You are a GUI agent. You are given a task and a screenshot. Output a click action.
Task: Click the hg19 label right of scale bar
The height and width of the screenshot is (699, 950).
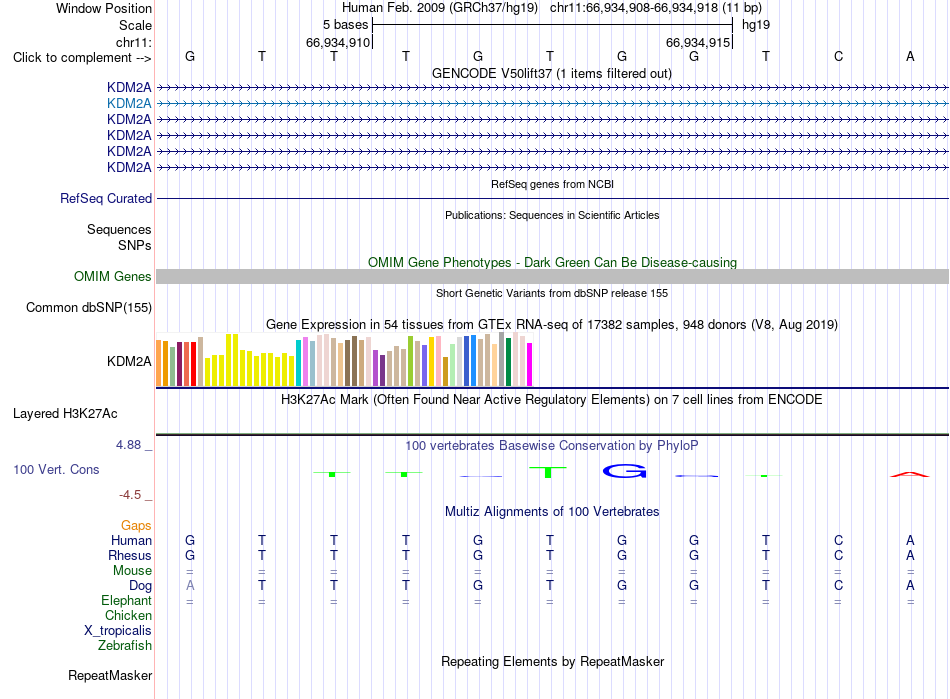click(x=756, y=25)
